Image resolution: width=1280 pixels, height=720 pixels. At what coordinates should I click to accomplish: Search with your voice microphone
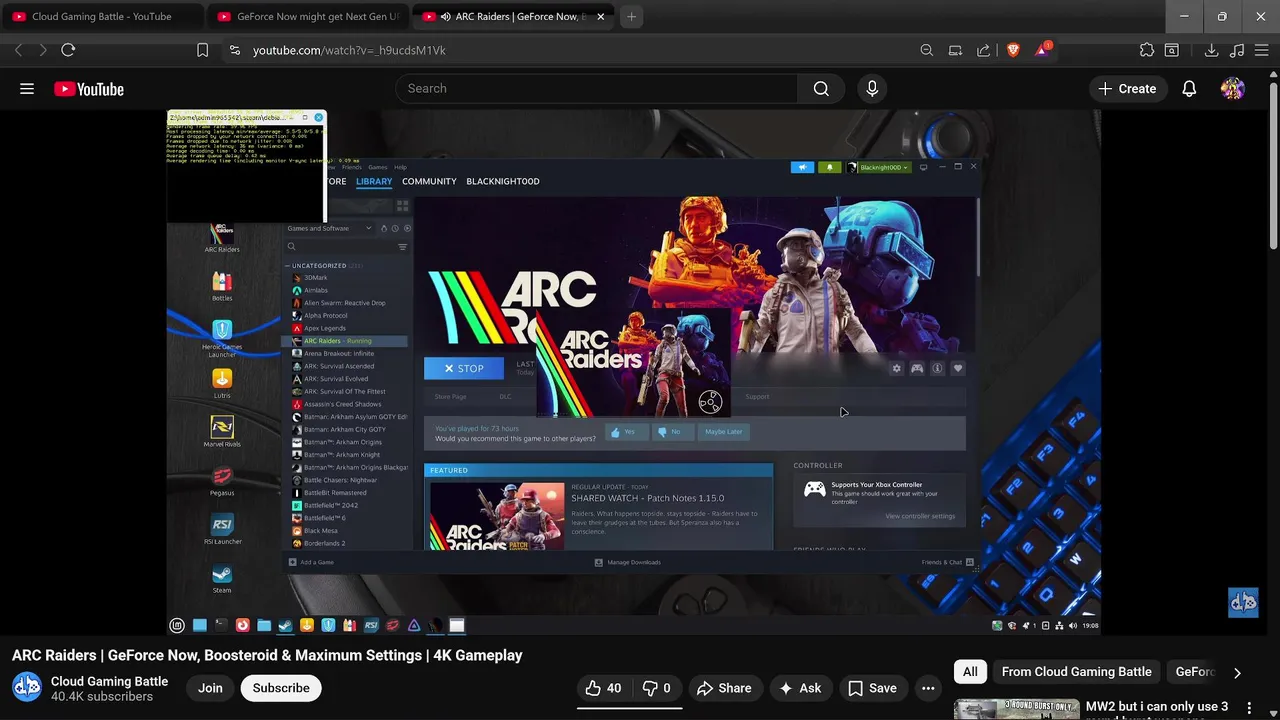[x=872, y=89]
